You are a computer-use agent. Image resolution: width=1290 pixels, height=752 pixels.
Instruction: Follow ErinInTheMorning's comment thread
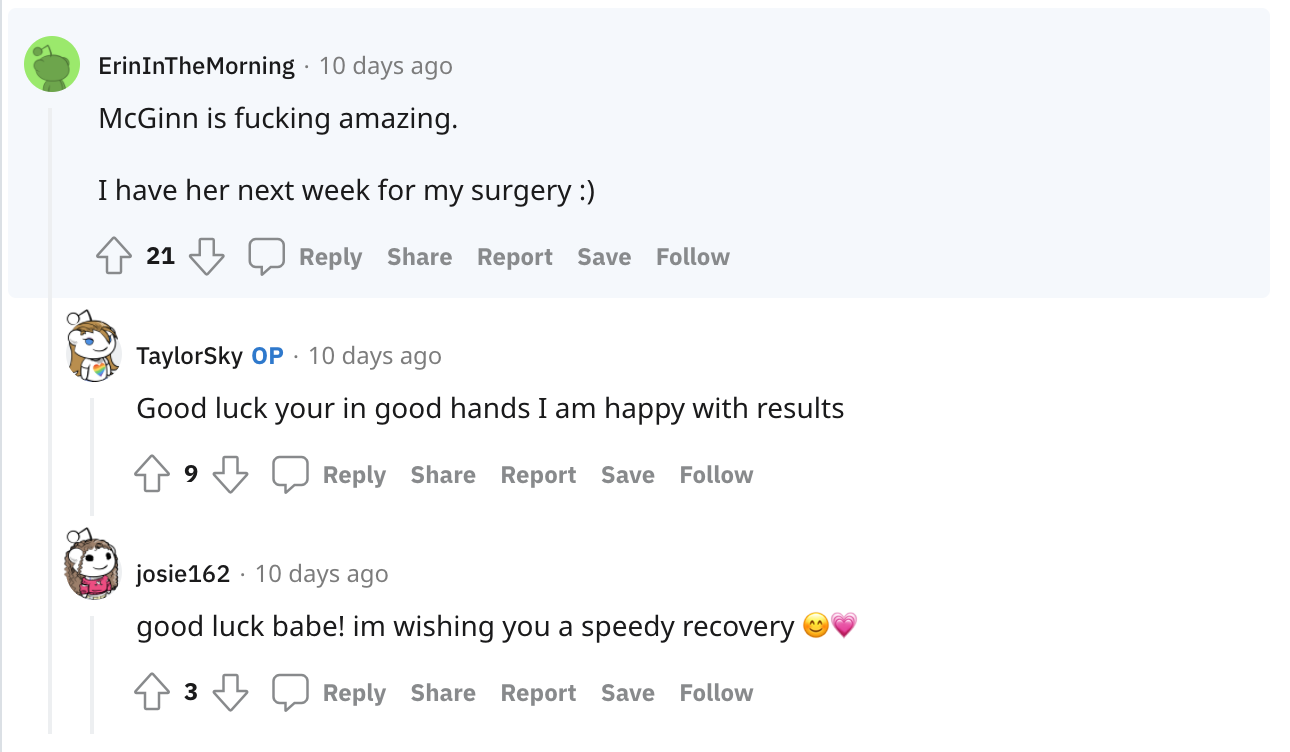coord(692,257)
